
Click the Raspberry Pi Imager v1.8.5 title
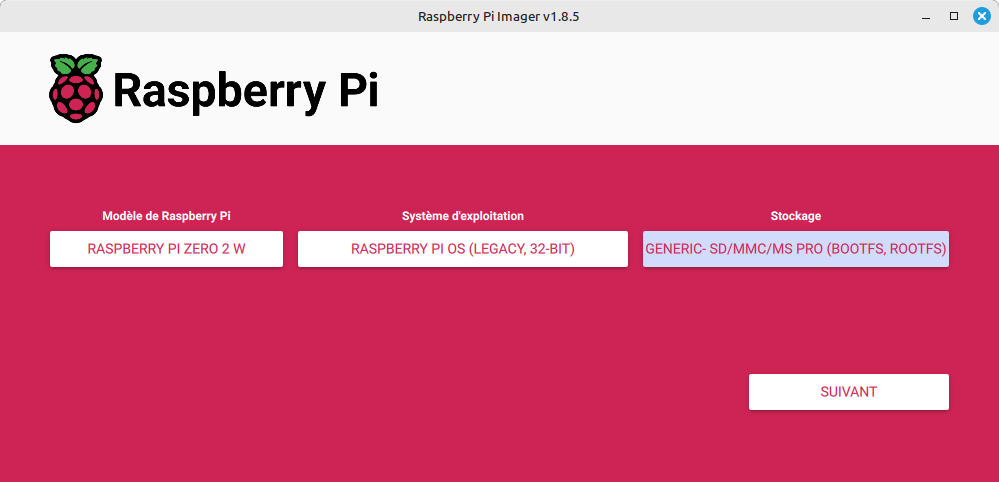coord(498,17)
